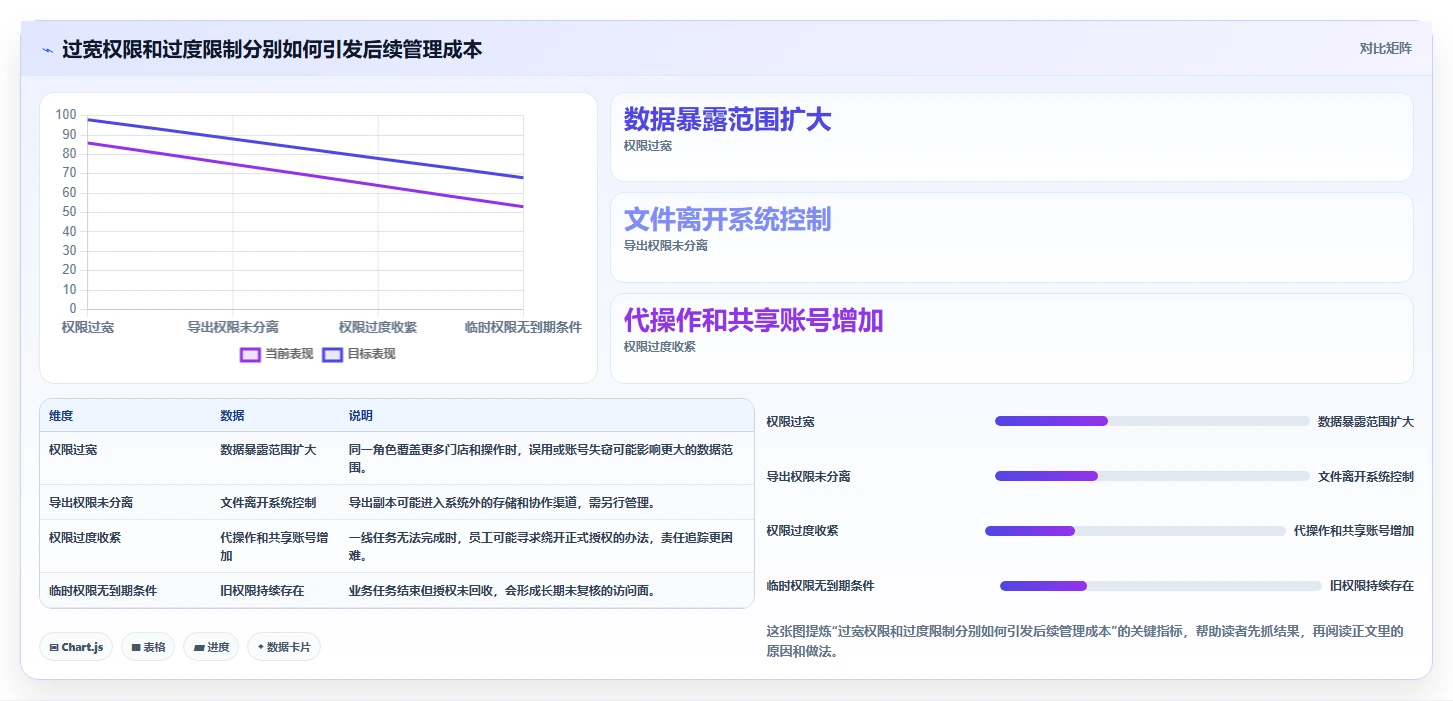Viewport: 1453px width, 701px height.
Task: Click the 对比矩阵 label in the header
Action: tap(1385, 48)
